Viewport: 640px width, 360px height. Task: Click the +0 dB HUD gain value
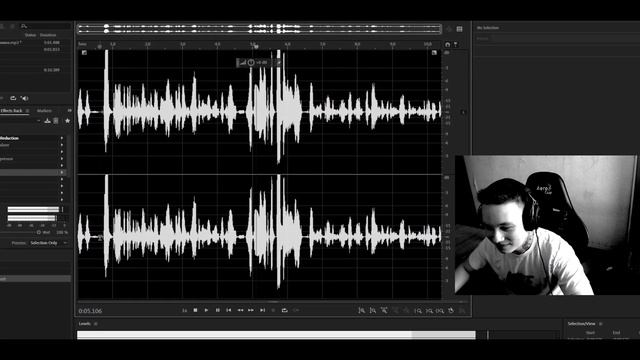click(x=262, y=62)
